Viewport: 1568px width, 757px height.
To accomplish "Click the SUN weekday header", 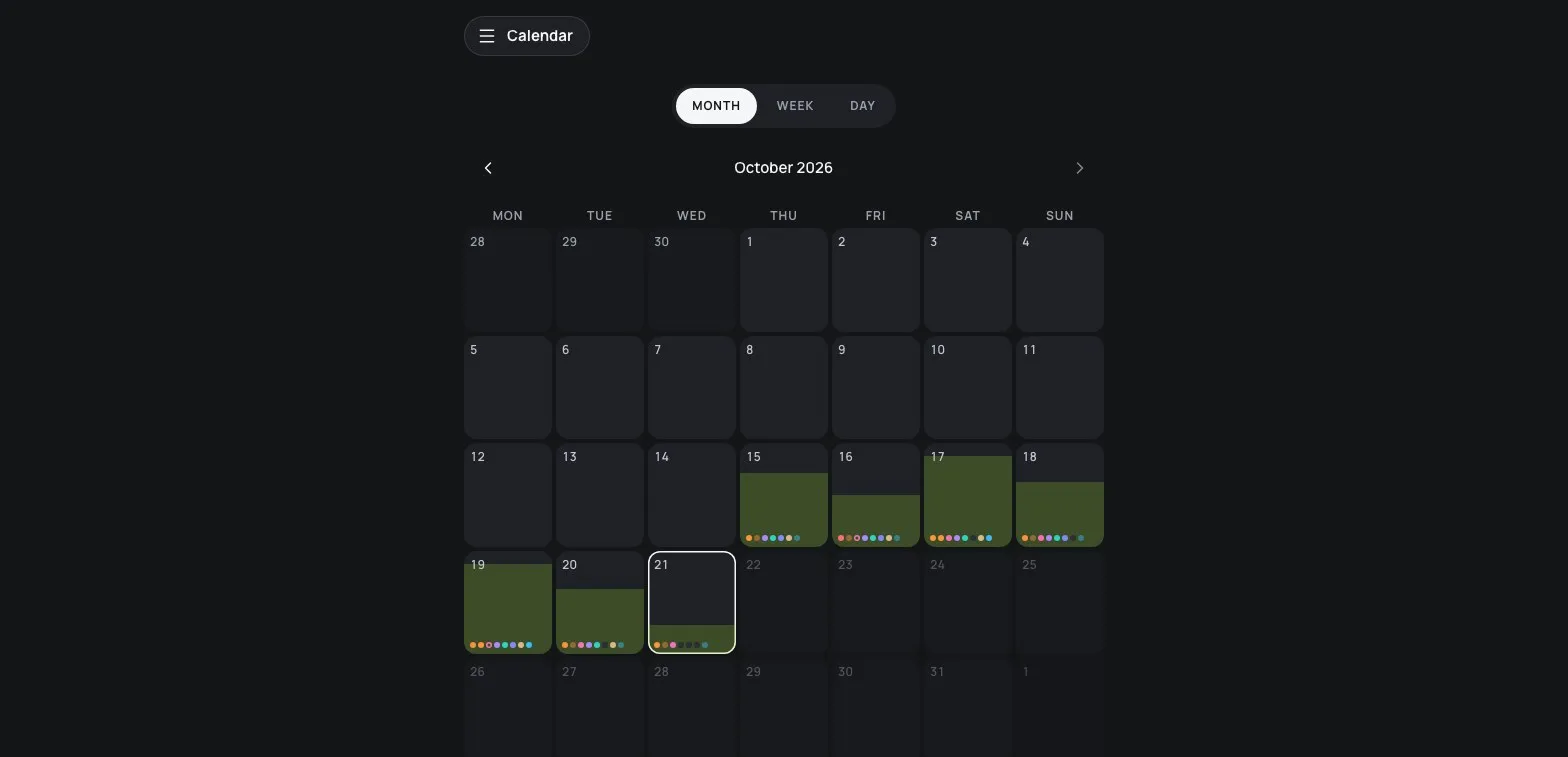I will [x=1060, y=216].
